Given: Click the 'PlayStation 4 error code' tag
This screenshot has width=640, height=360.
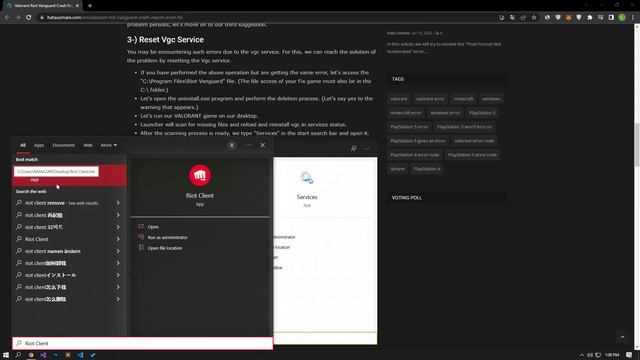Looking at the screenshot, I should [414, 155].
